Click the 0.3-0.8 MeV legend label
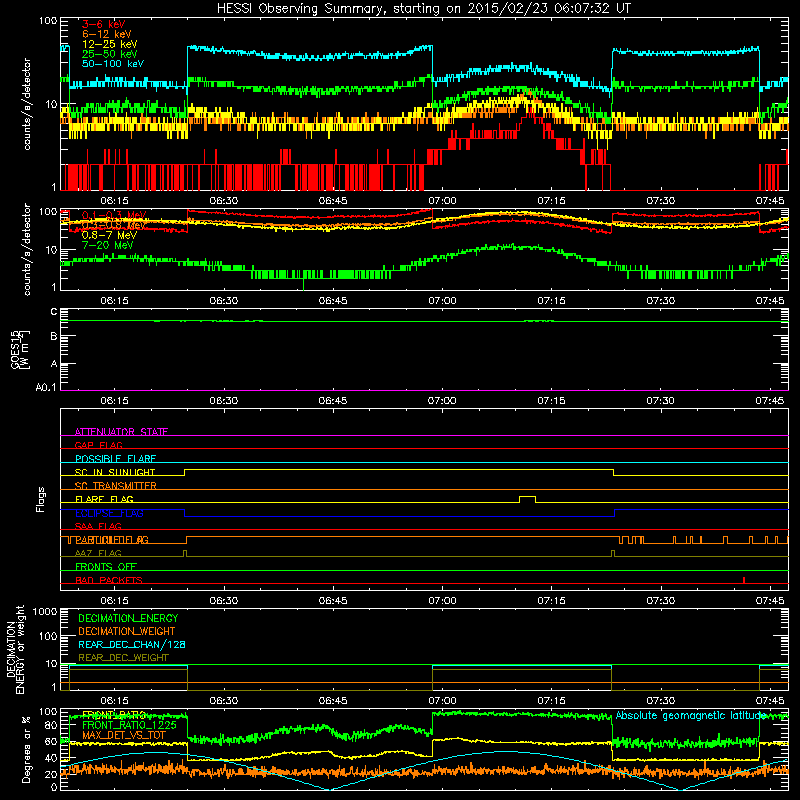 114,225
